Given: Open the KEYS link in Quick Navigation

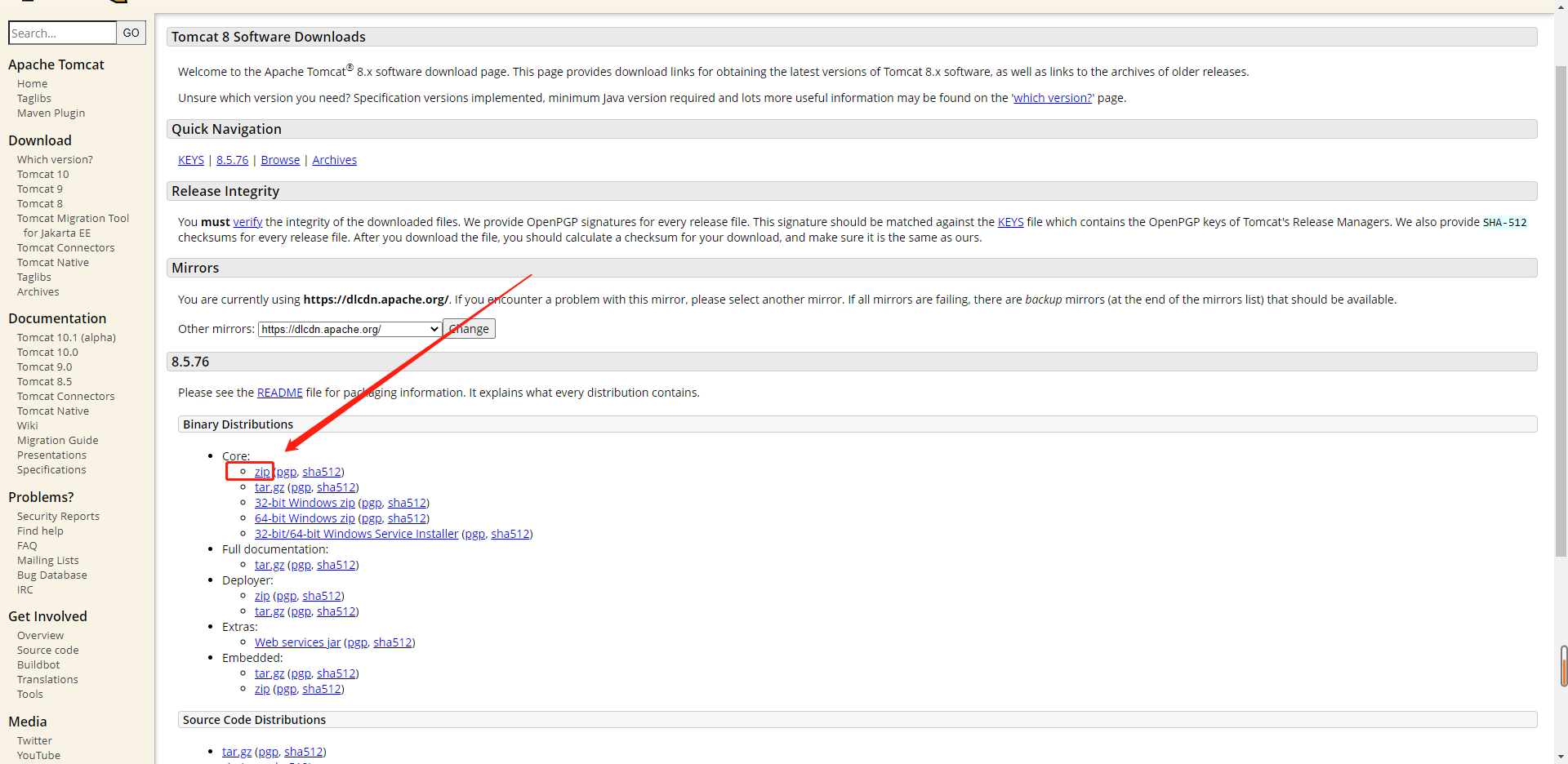Looking at the screenshot, I should point(191,160).
